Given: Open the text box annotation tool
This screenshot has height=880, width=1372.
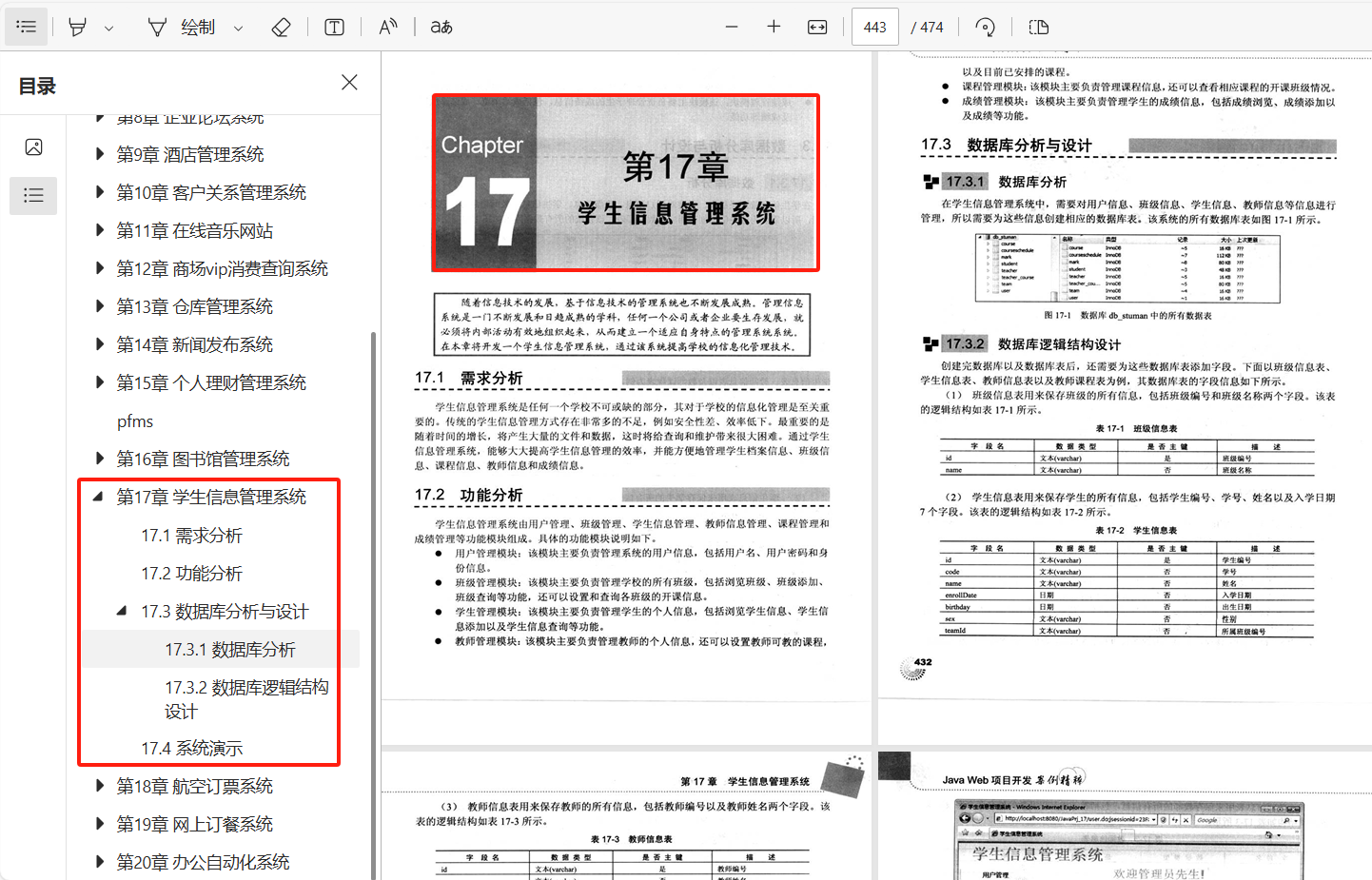Looking at the screenshot, I should (335, 26).
